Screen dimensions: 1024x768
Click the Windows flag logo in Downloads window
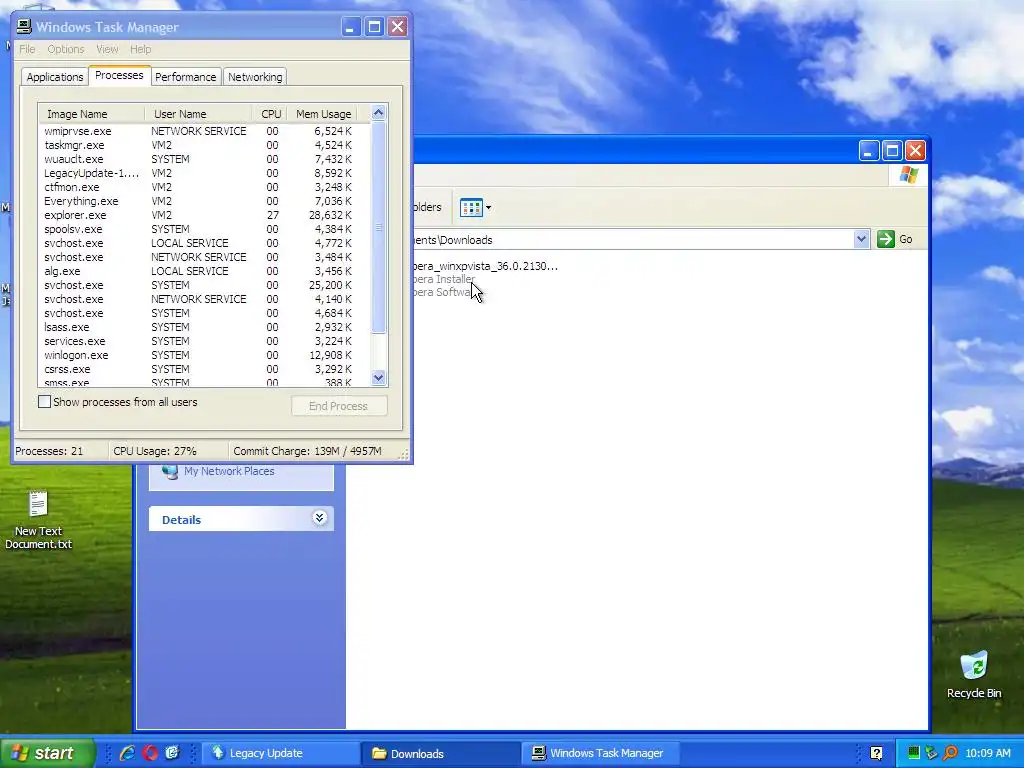[x=908, y=175]
